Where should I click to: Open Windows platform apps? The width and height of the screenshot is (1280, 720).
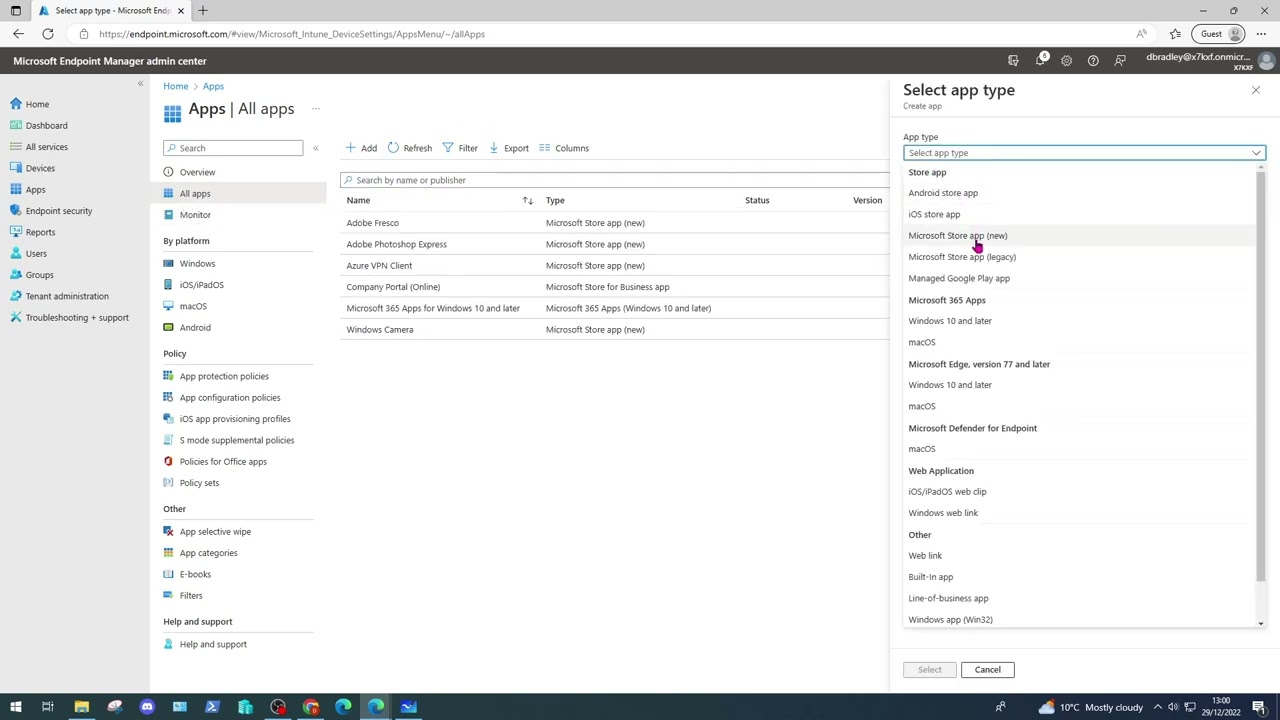click(197, 264)
